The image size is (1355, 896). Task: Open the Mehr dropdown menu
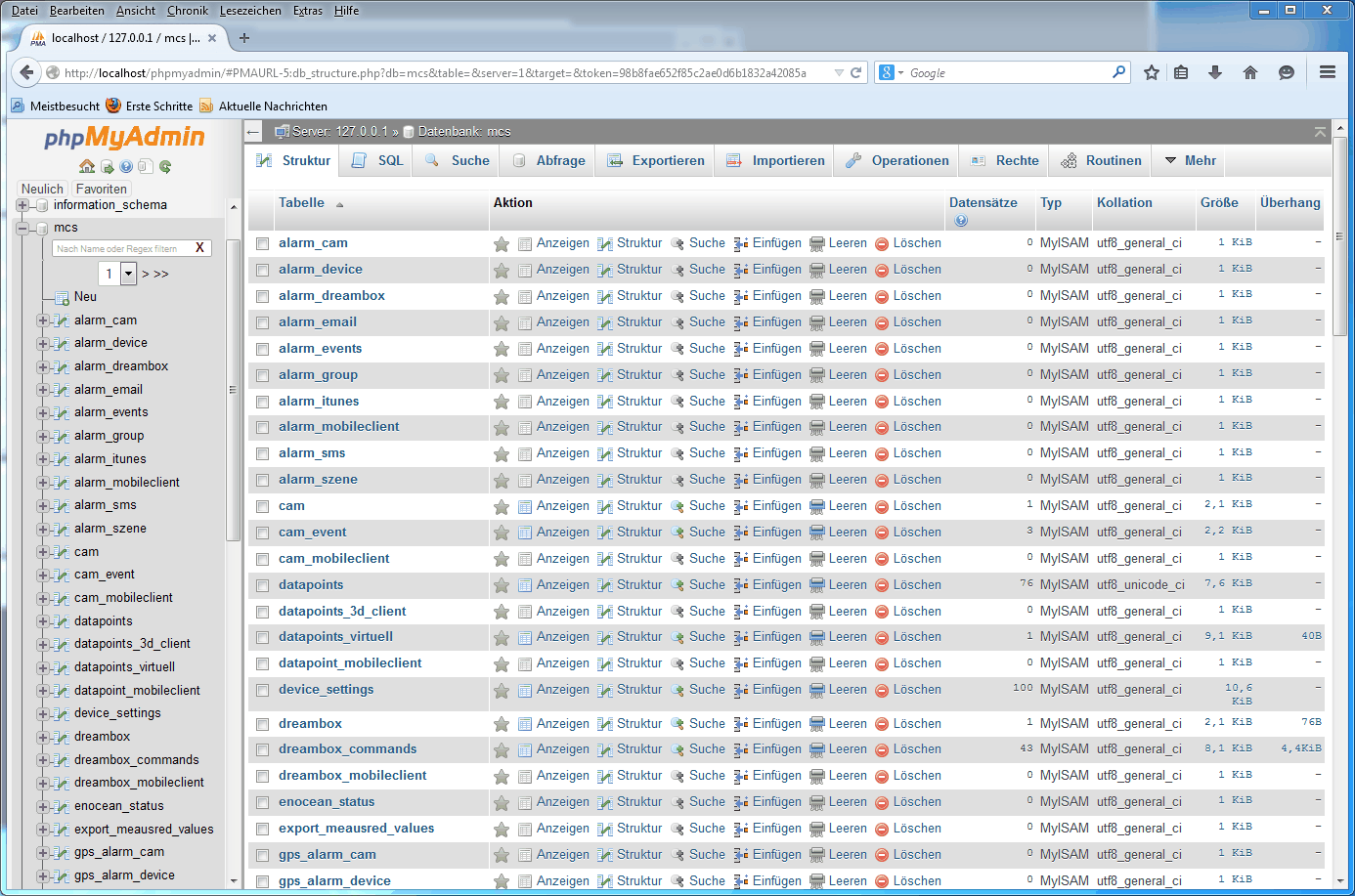tap(1190, 161)
